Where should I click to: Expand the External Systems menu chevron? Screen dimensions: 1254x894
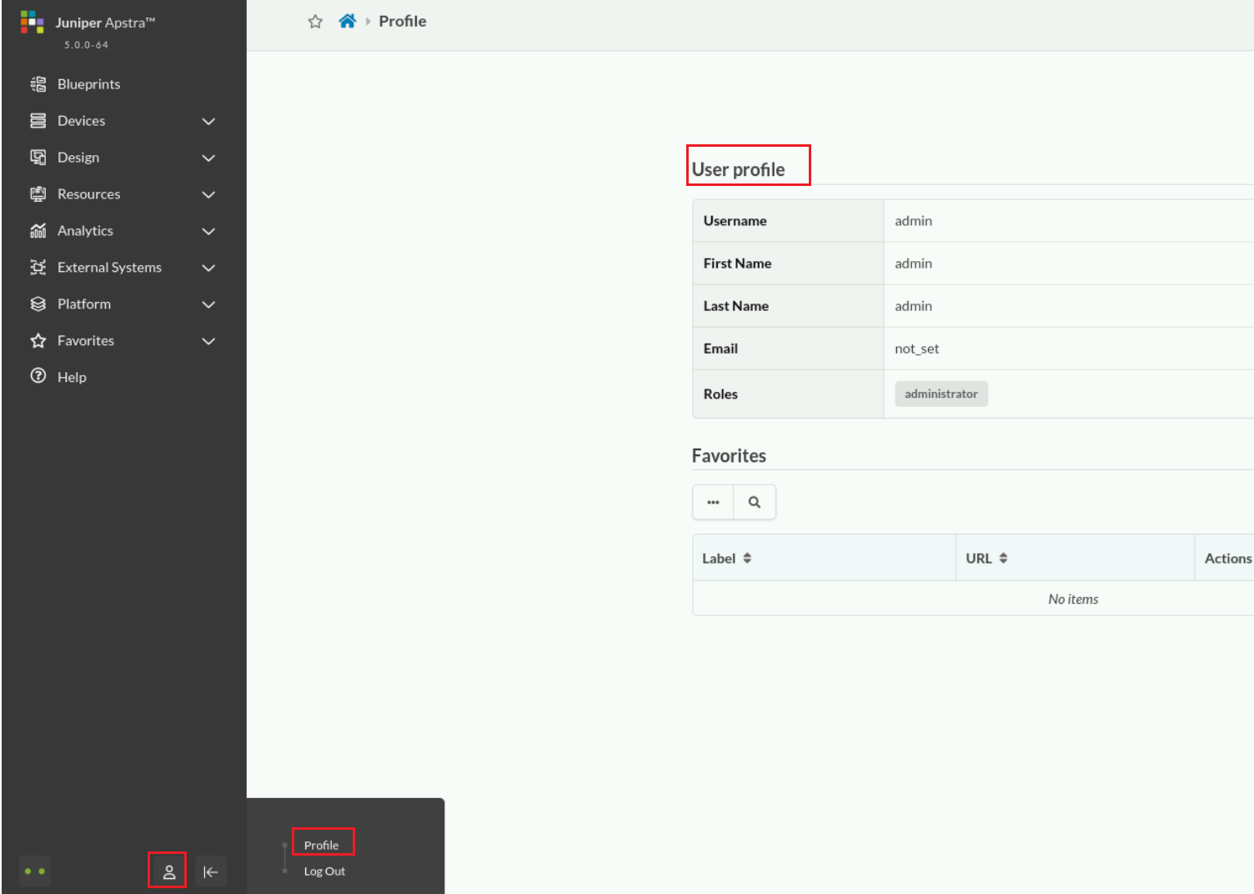pyautogui.click(x=208, y=268)
